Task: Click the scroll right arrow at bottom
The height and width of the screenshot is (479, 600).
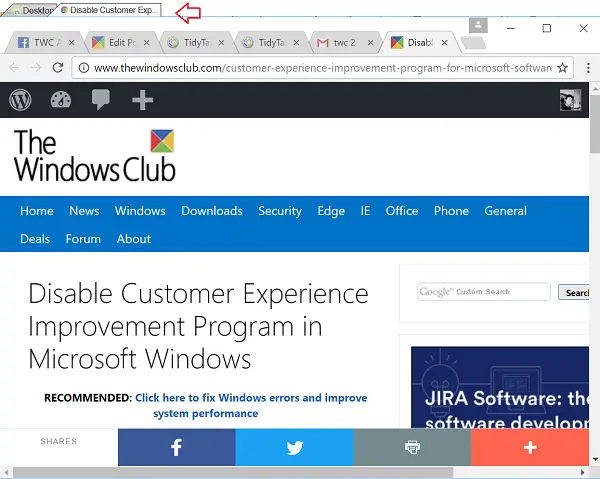Action: point(583,472)
